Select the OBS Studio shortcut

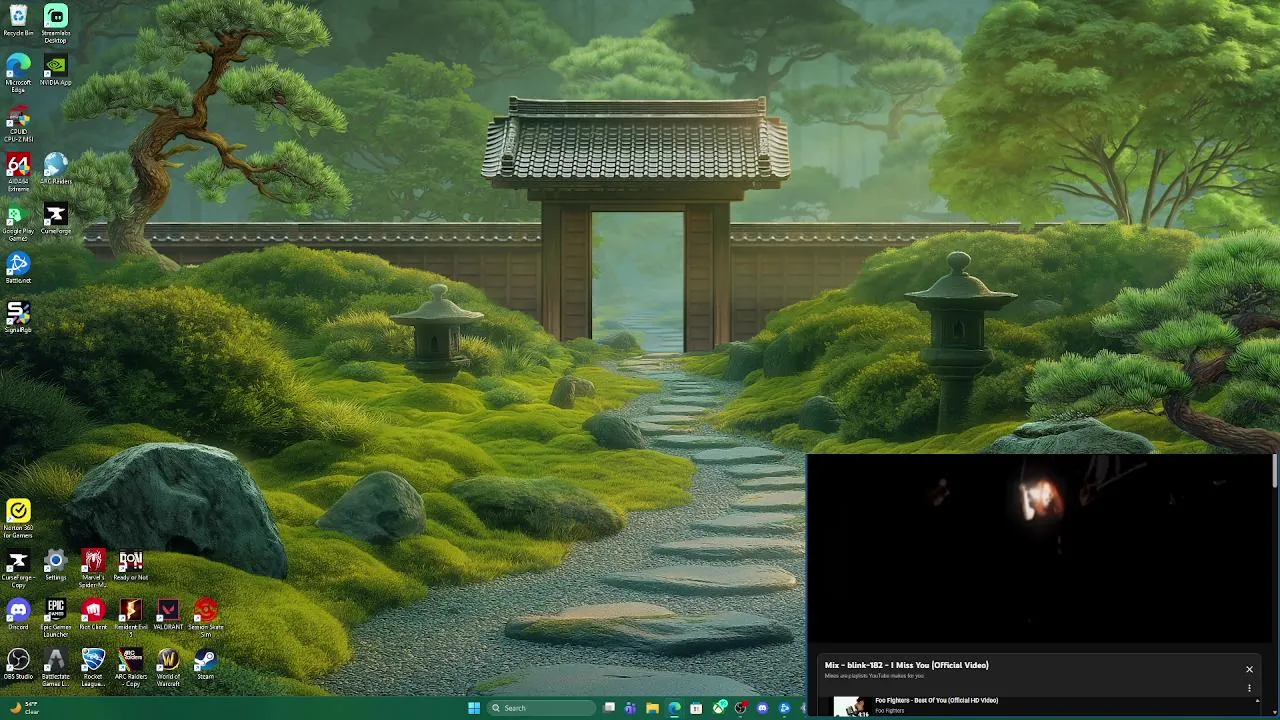[18, 664]
